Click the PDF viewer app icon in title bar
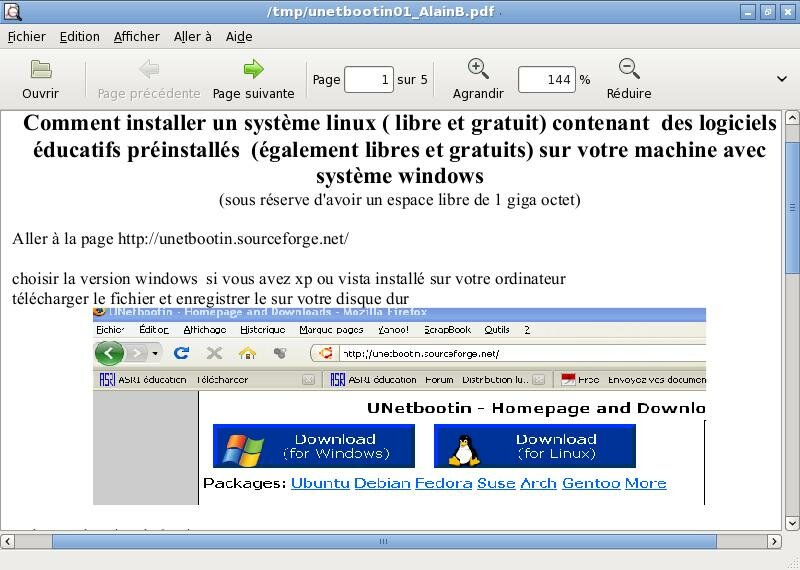Screen dimensions: 800x570 coord(12,11)
